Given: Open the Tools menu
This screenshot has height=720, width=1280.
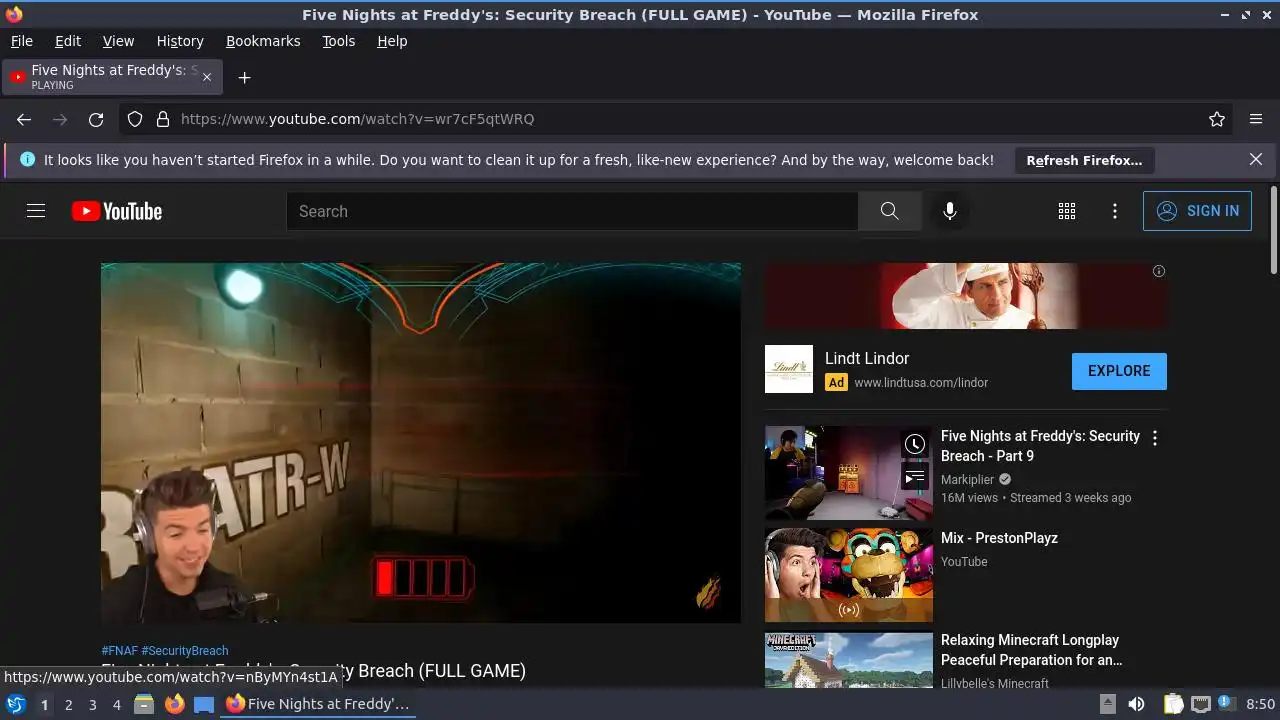Looking at the screenshot, I should pos(338,41).
